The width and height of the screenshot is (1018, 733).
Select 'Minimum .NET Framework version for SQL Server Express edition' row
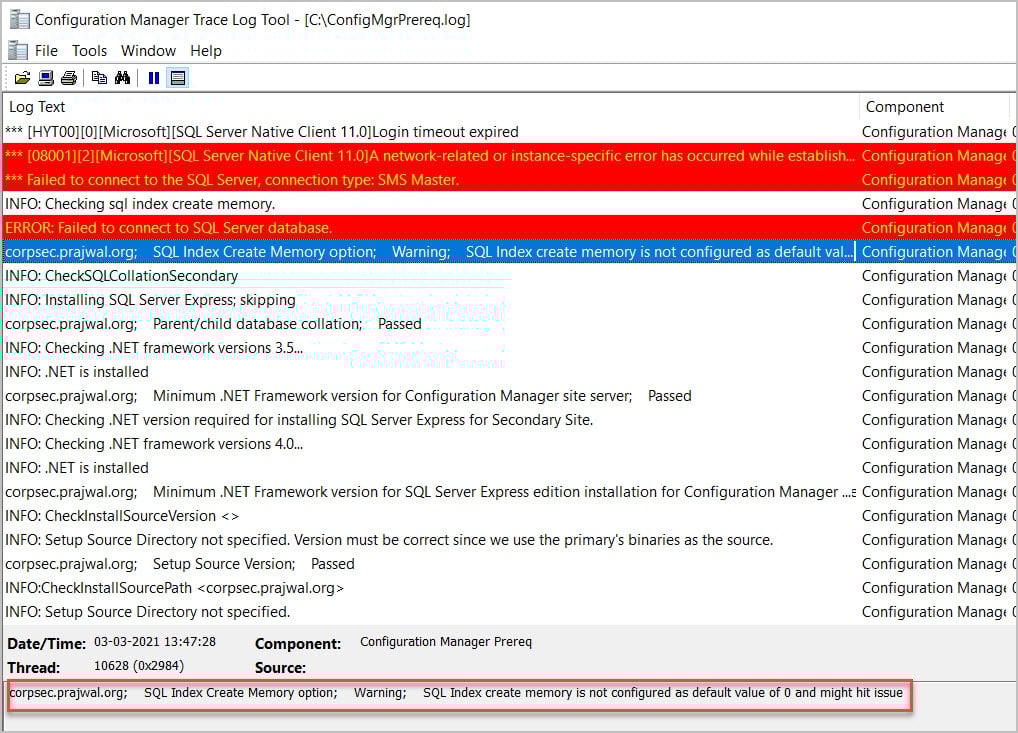tap(509, 492)
